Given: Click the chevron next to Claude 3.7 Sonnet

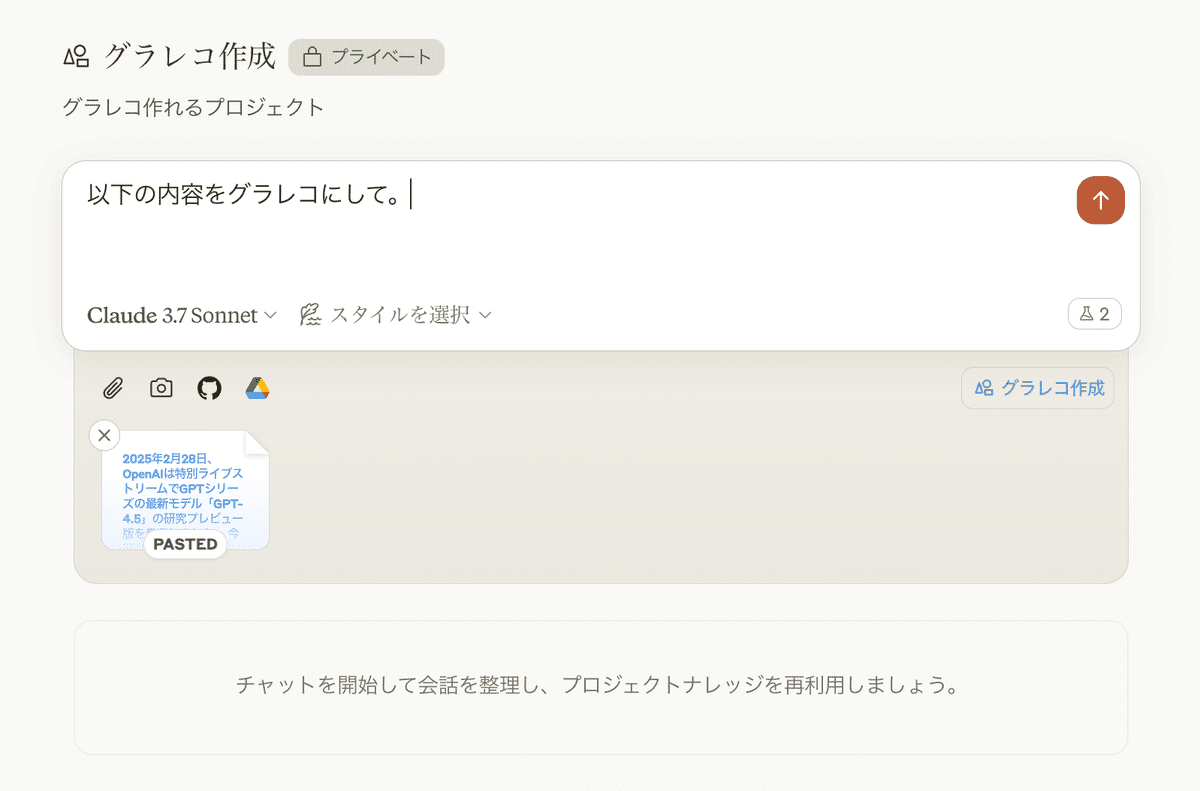Looking at the screenshot, I should (x=270, y=315).
